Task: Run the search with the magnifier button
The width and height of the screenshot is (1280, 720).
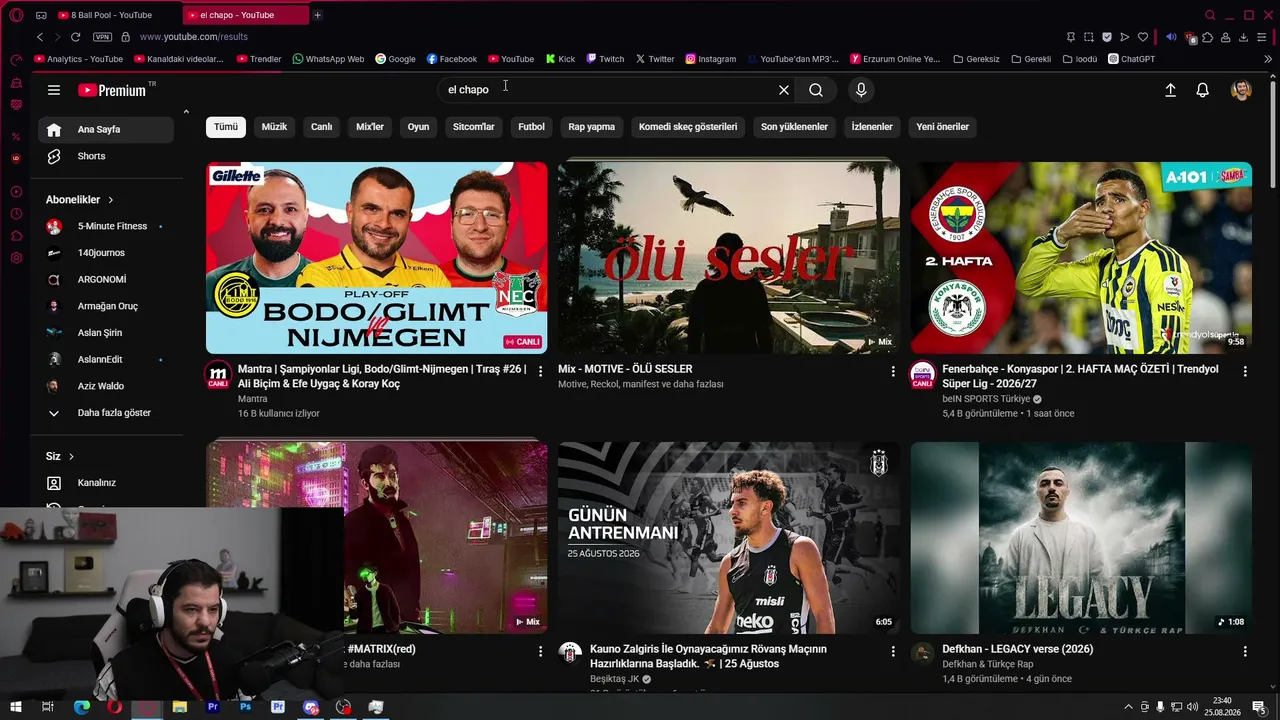Action: click(816, 90)
